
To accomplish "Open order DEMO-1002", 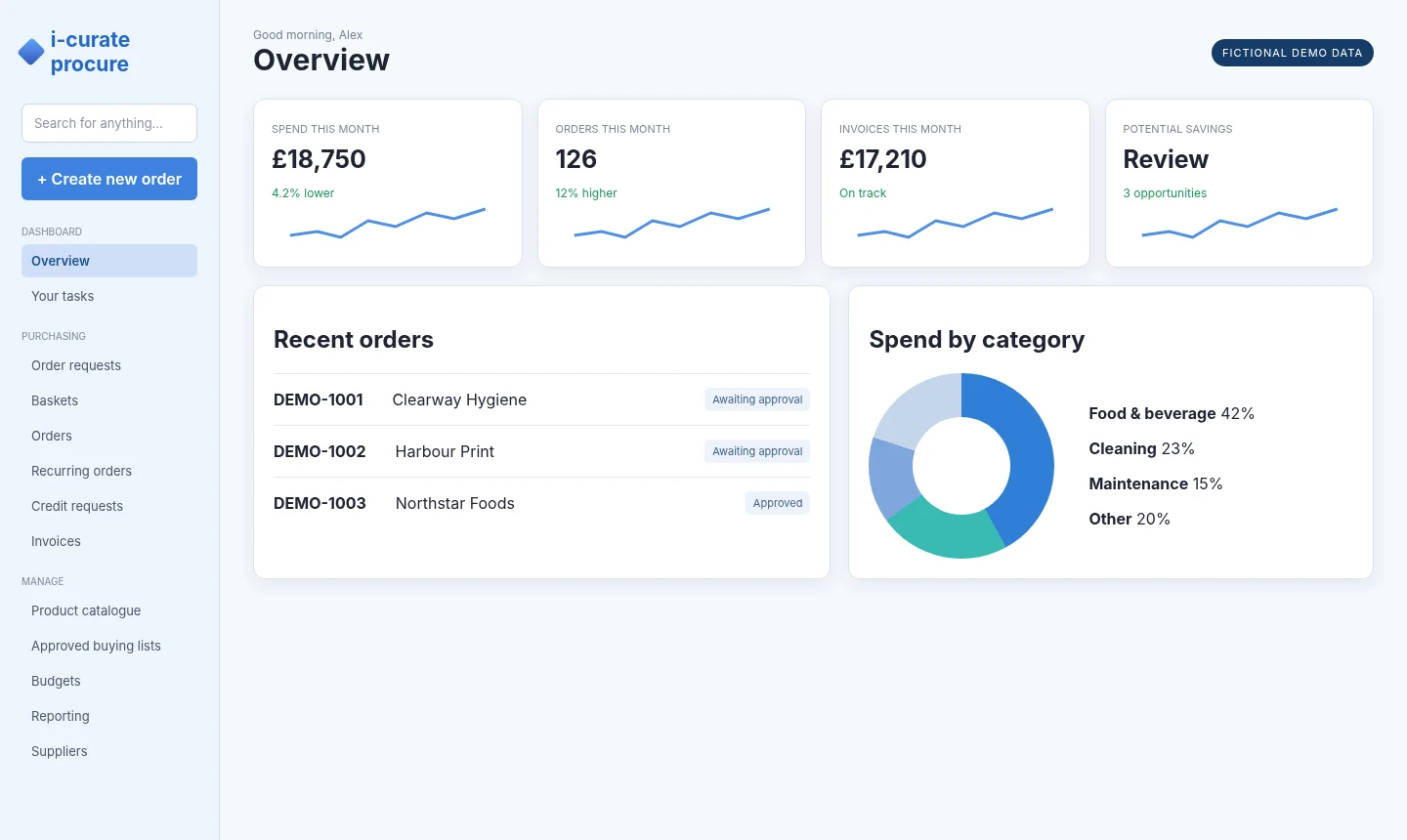I will point(320,451).
